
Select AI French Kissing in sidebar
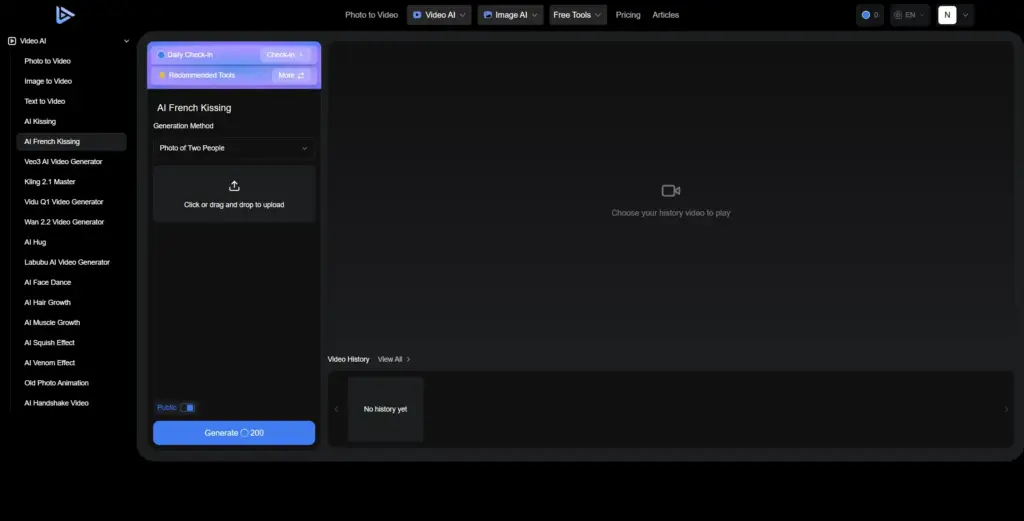pos(71,142)
